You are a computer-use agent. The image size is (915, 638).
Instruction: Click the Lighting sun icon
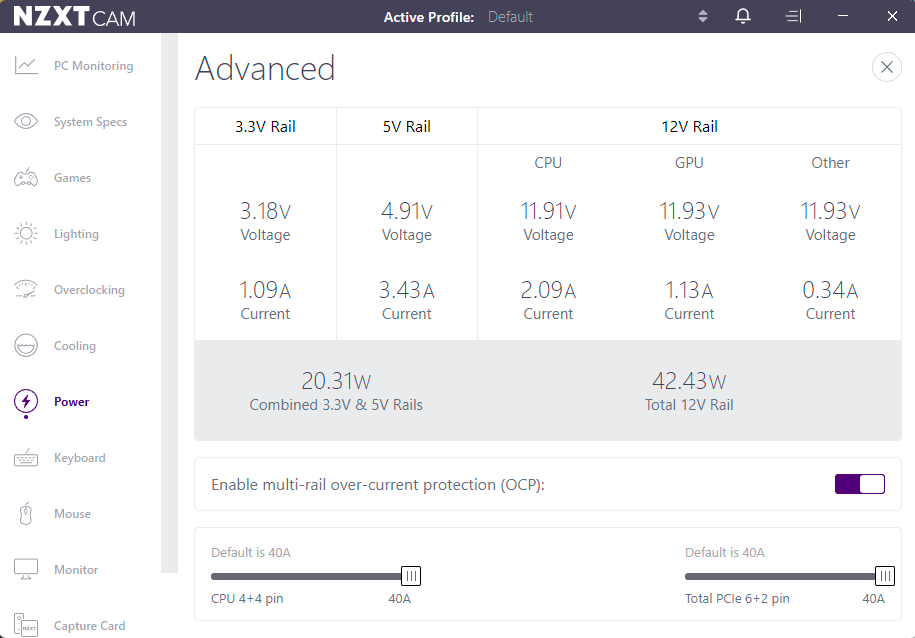point(26,233)
